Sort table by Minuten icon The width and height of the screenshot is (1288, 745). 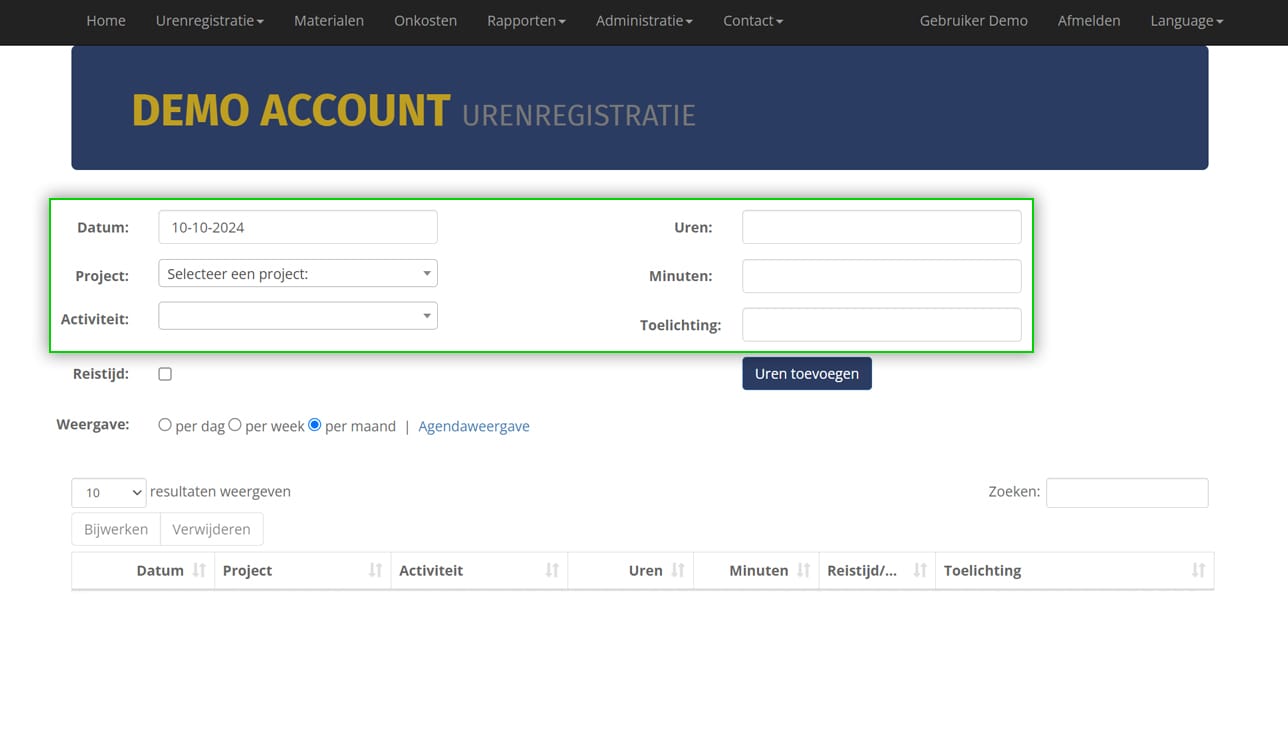pos(804,571)
